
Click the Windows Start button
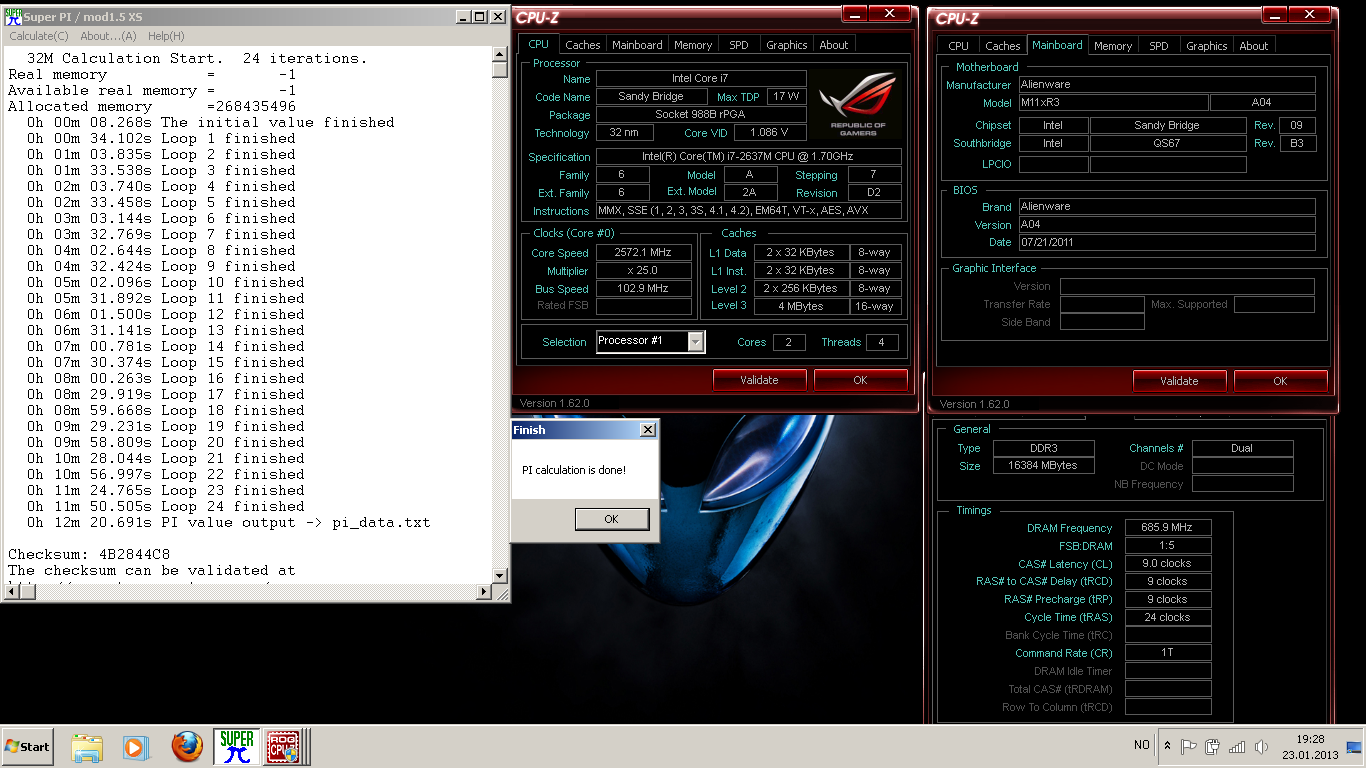(x=28, y=746)
